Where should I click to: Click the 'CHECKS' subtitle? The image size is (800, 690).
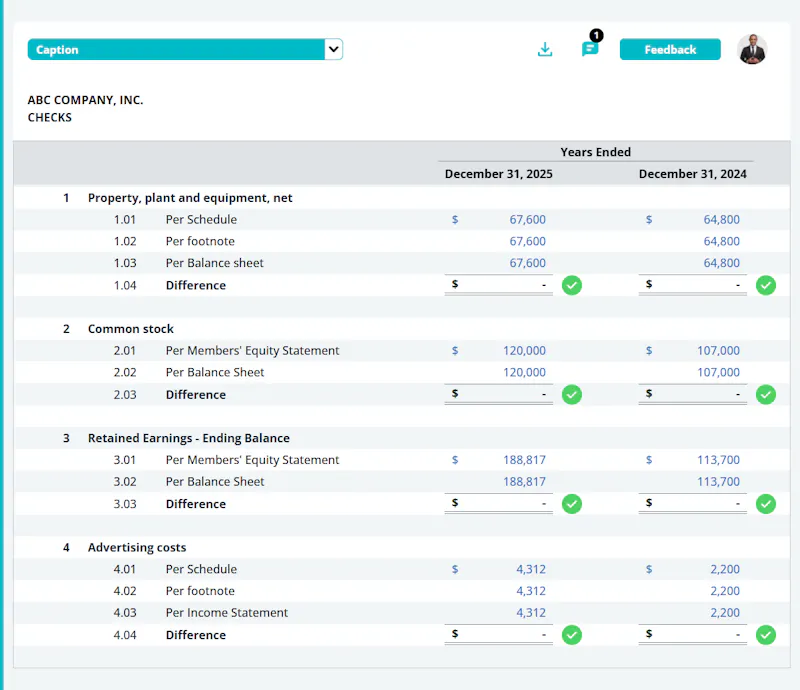pyautogui.click(x=49, y=117)
